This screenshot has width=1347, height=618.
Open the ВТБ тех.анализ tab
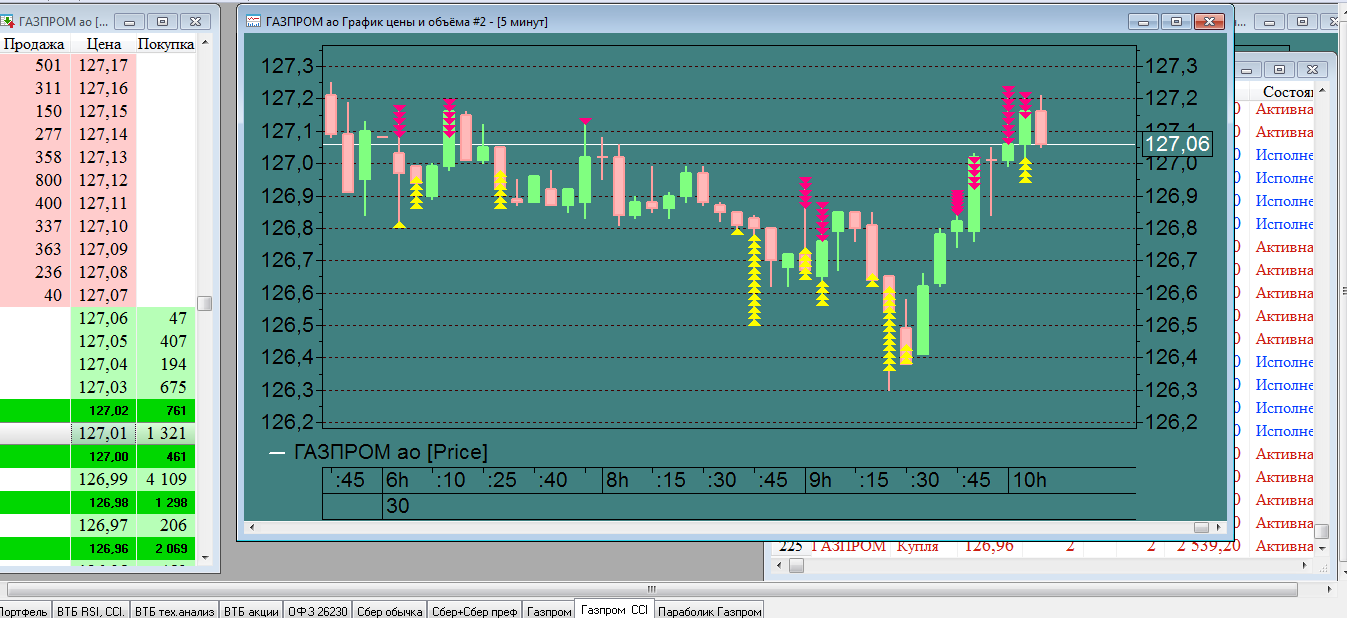(175, 611)
